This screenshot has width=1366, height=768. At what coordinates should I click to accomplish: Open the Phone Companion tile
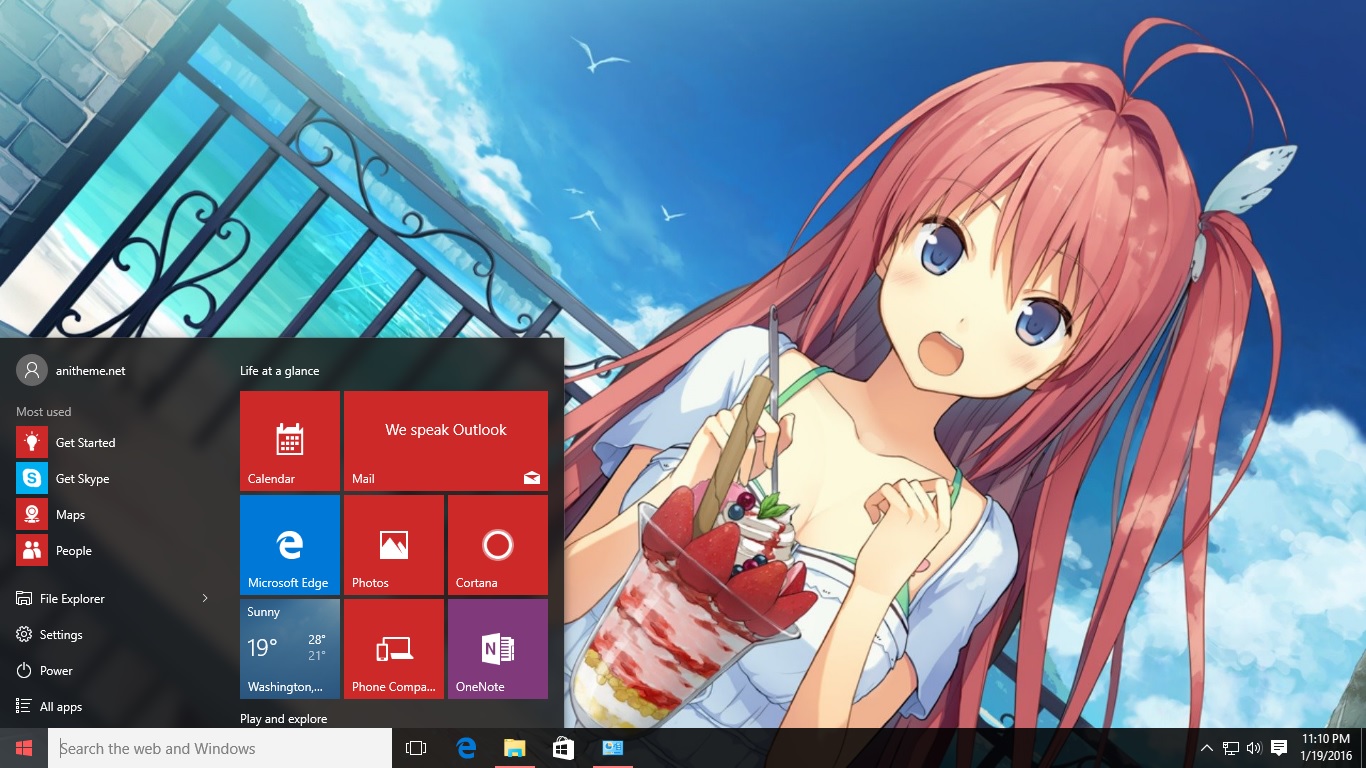(394, 649)
